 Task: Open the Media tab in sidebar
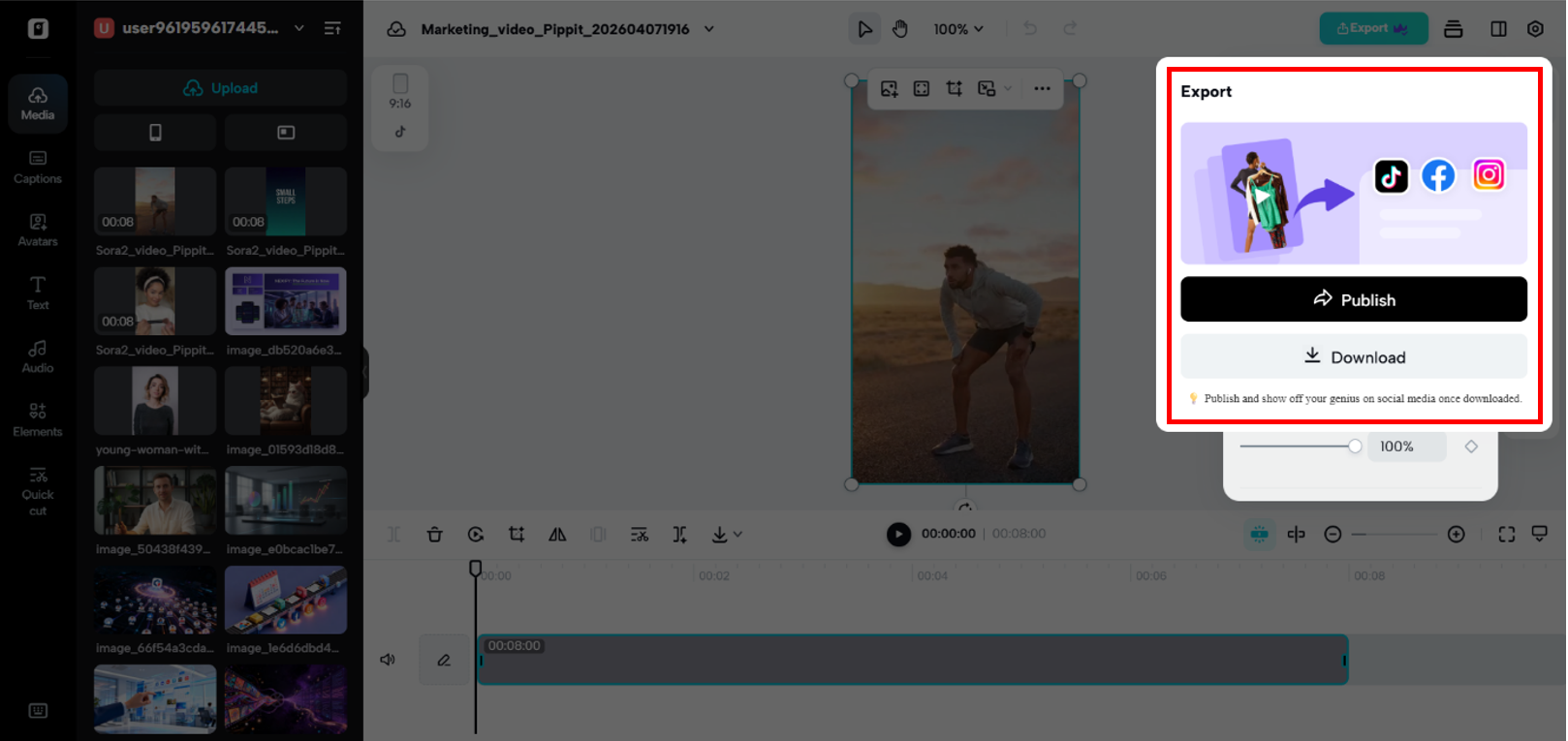pos(38,103)
